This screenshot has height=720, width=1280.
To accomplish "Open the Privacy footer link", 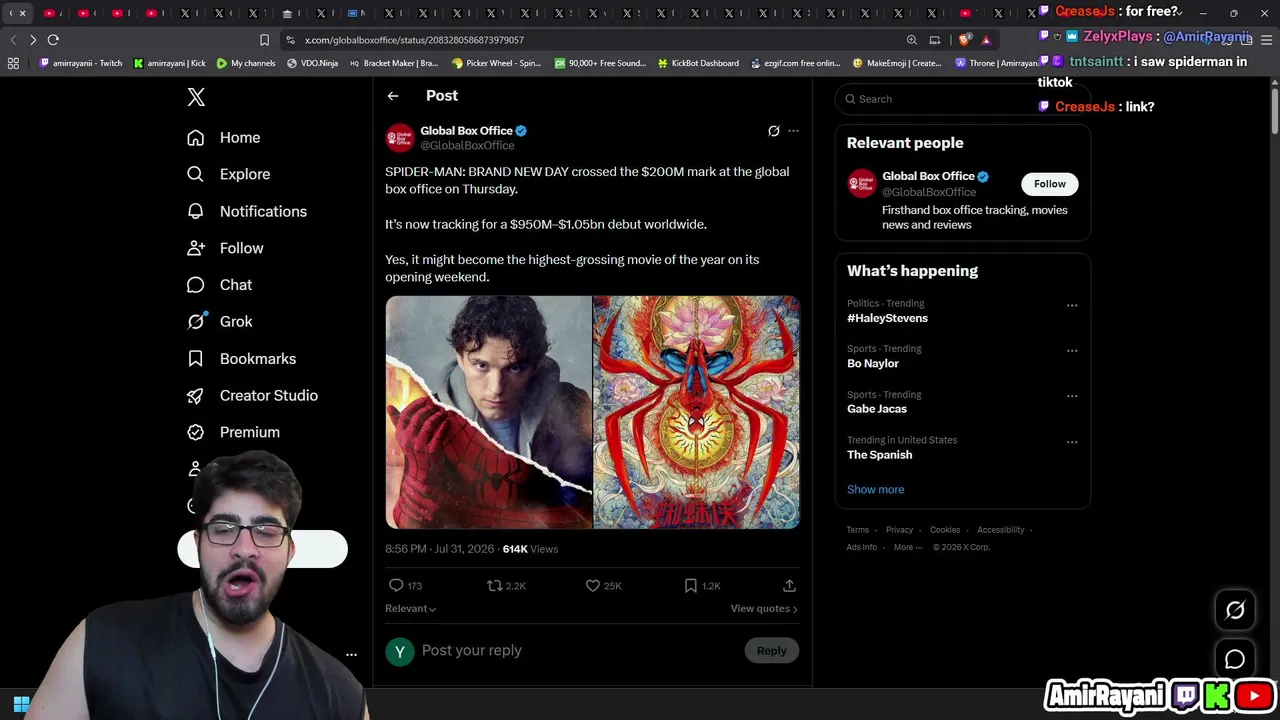I will pyautogui.click(x=899, y=530).
